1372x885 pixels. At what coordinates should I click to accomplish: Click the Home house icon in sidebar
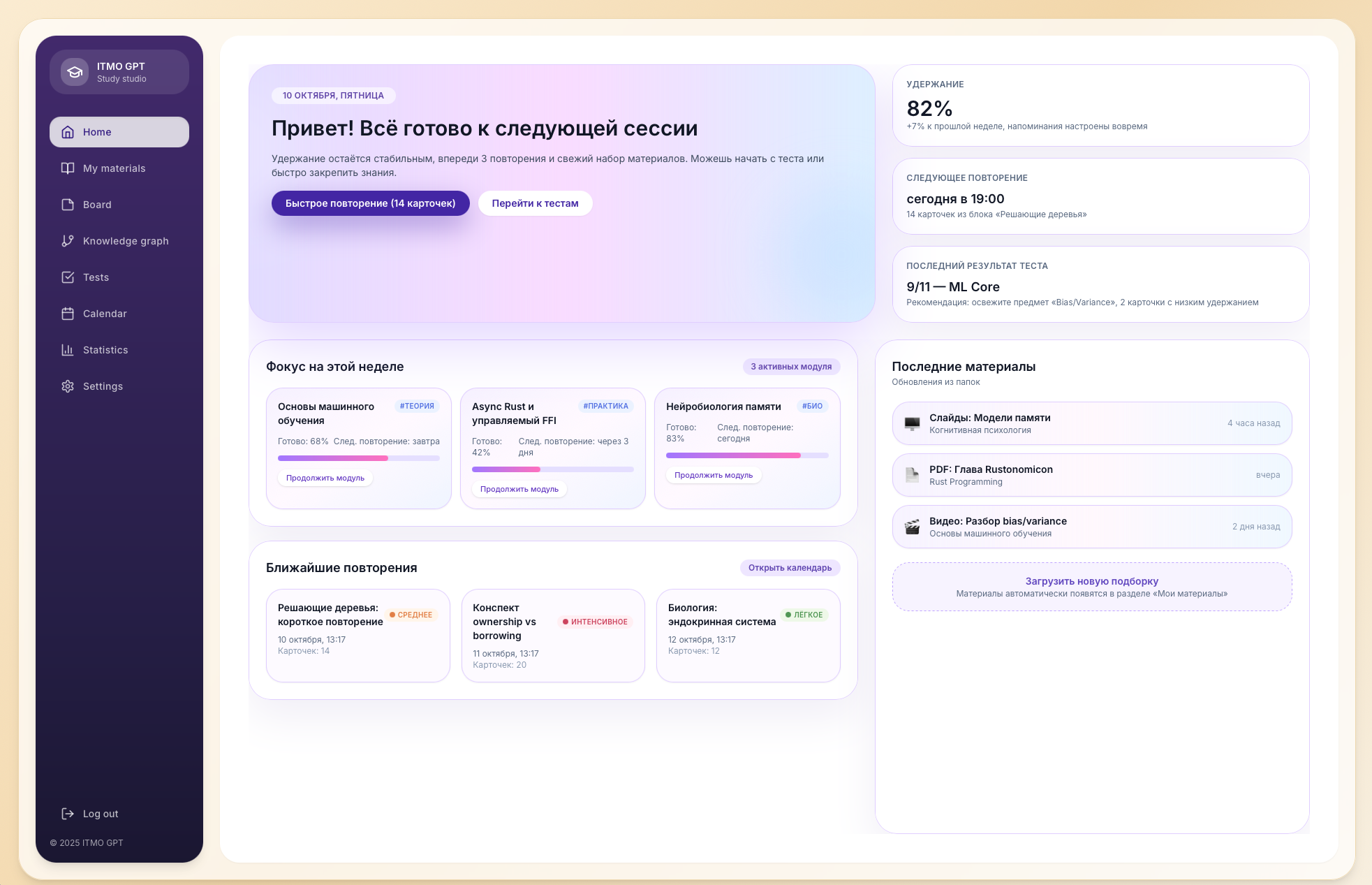(x=68, y=132)
